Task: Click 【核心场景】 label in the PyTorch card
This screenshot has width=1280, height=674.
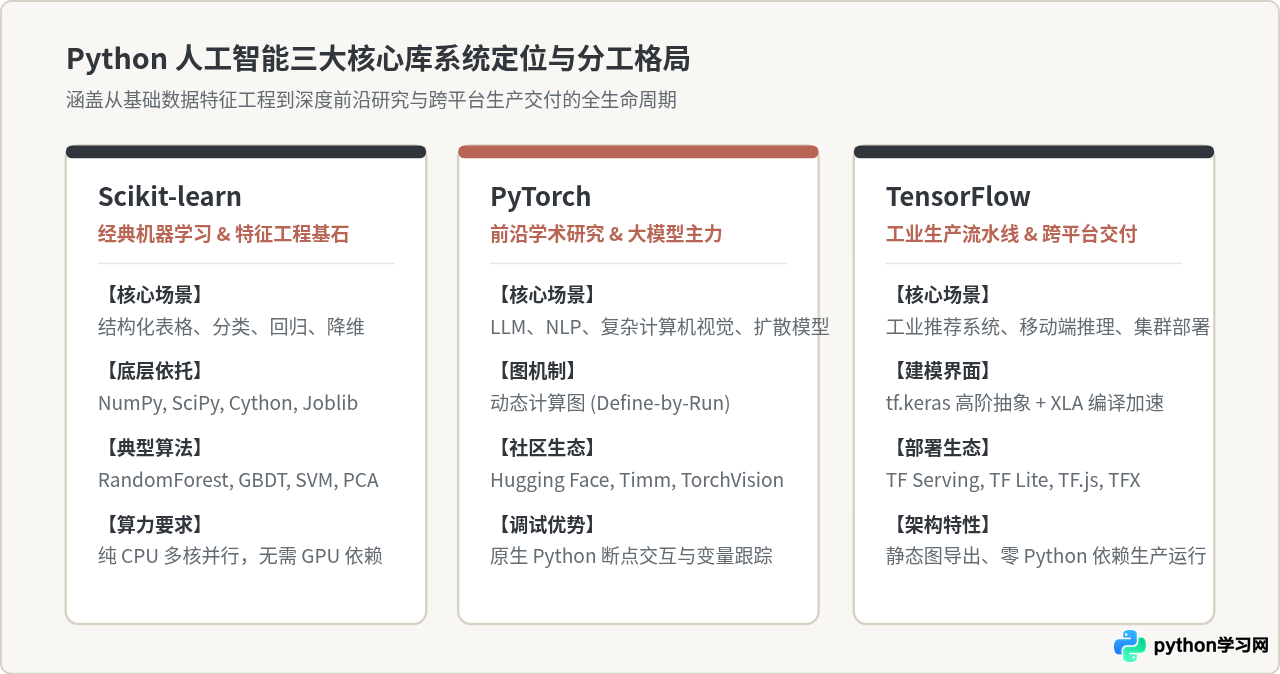Action: tap(546, 295)
